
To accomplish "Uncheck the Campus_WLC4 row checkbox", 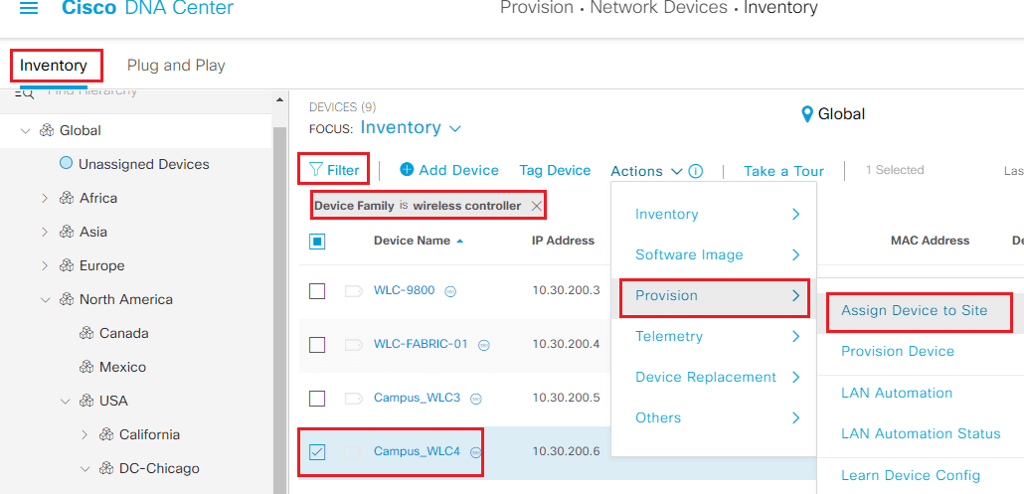I will pyautogui.click(x=317, y=452).
